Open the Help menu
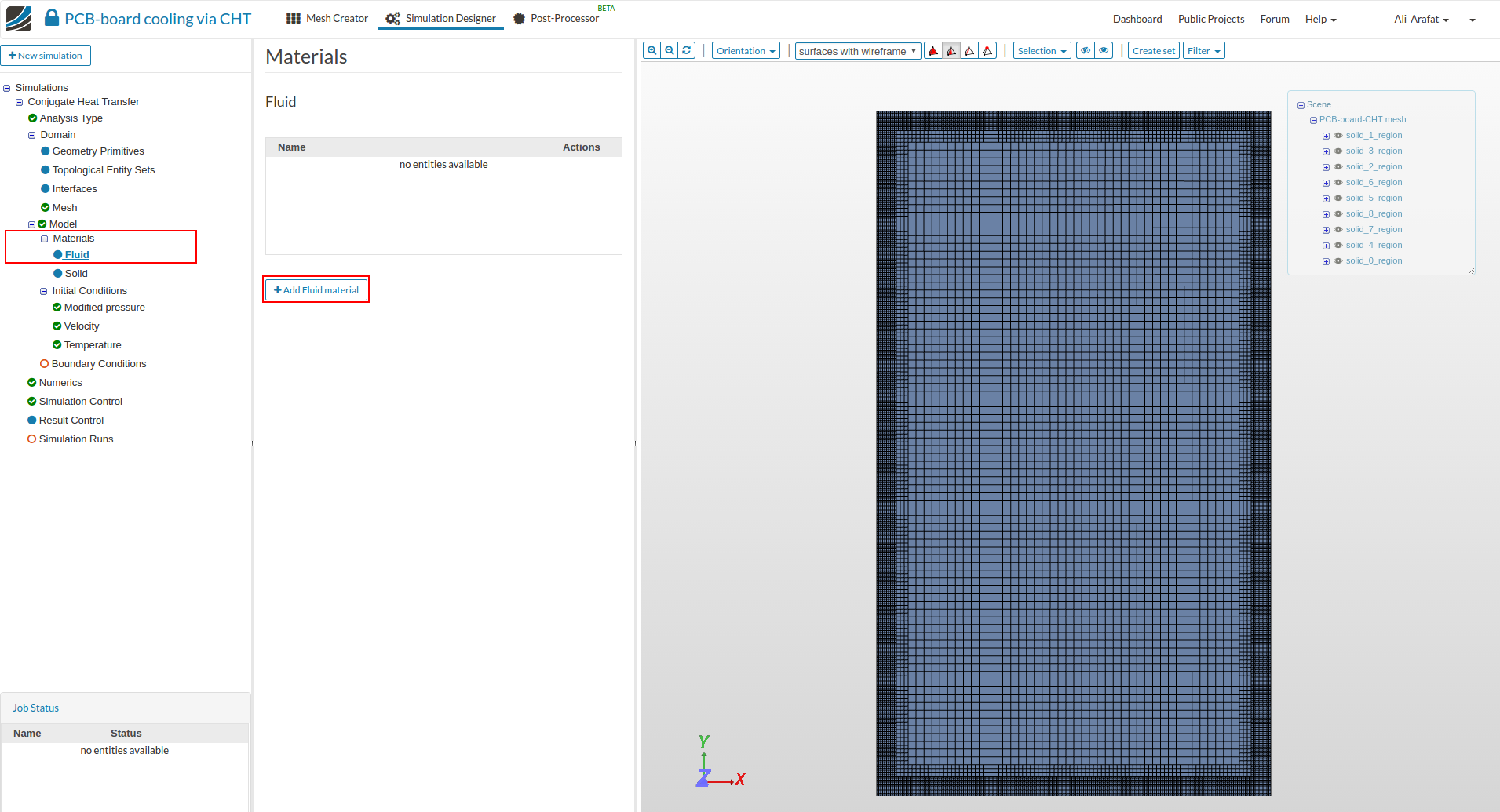Screen dimensions: 1500x812 [x=1320, y=19]
